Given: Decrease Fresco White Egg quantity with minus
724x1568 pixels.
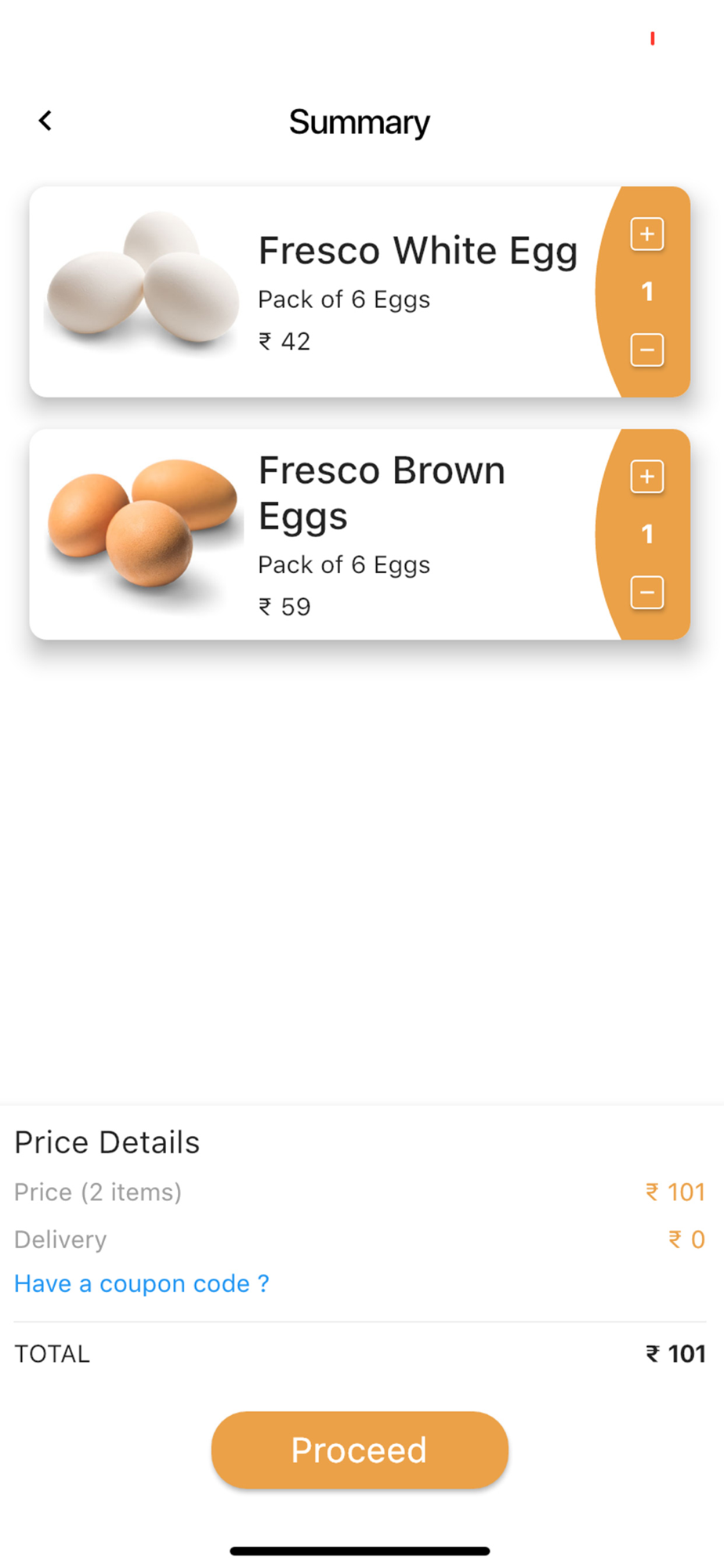Looking at the screenshot, I should click(647, 350).
